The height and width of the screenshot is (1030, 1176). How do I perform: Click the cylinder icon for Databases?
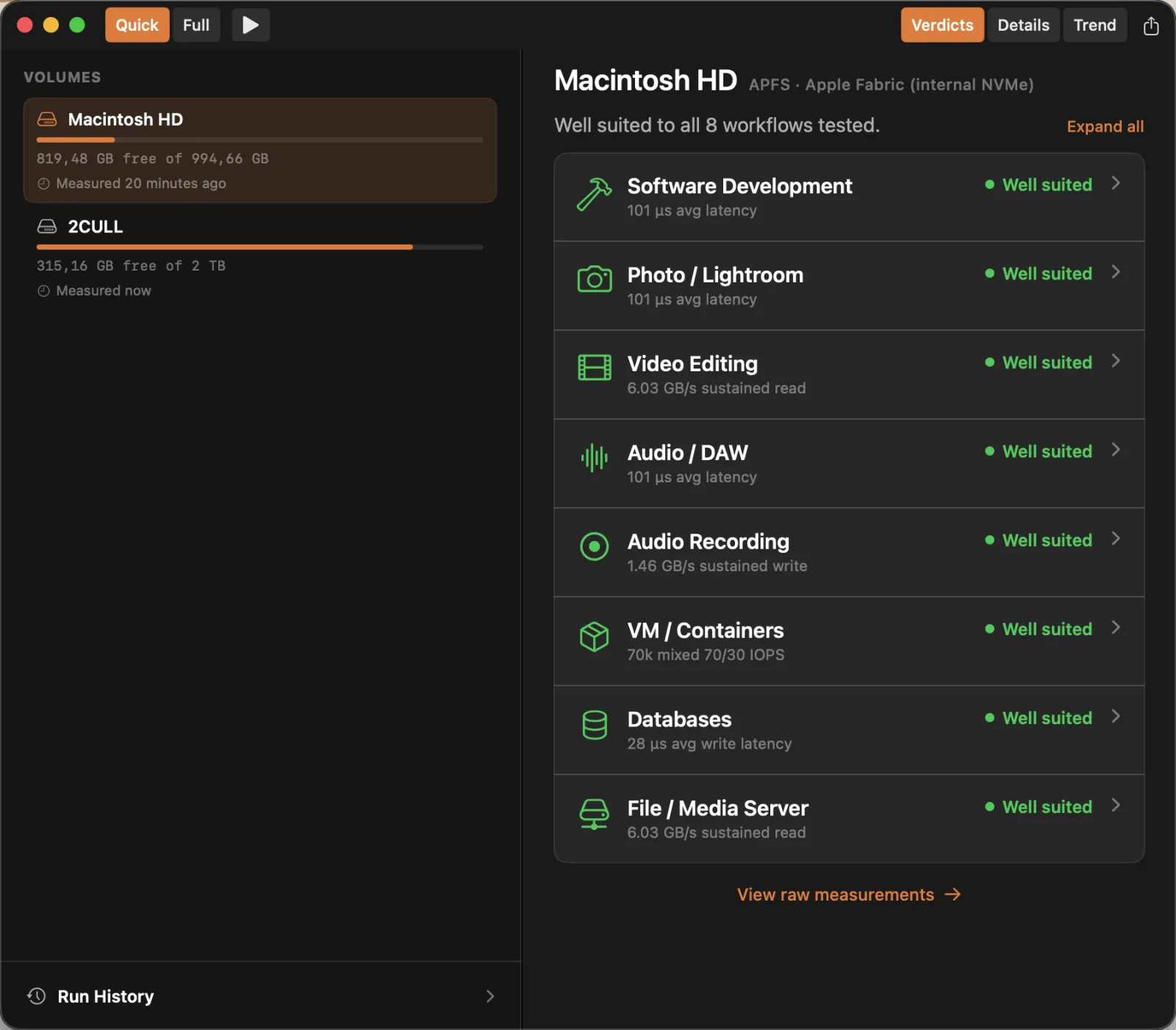[x=594, y=725]
